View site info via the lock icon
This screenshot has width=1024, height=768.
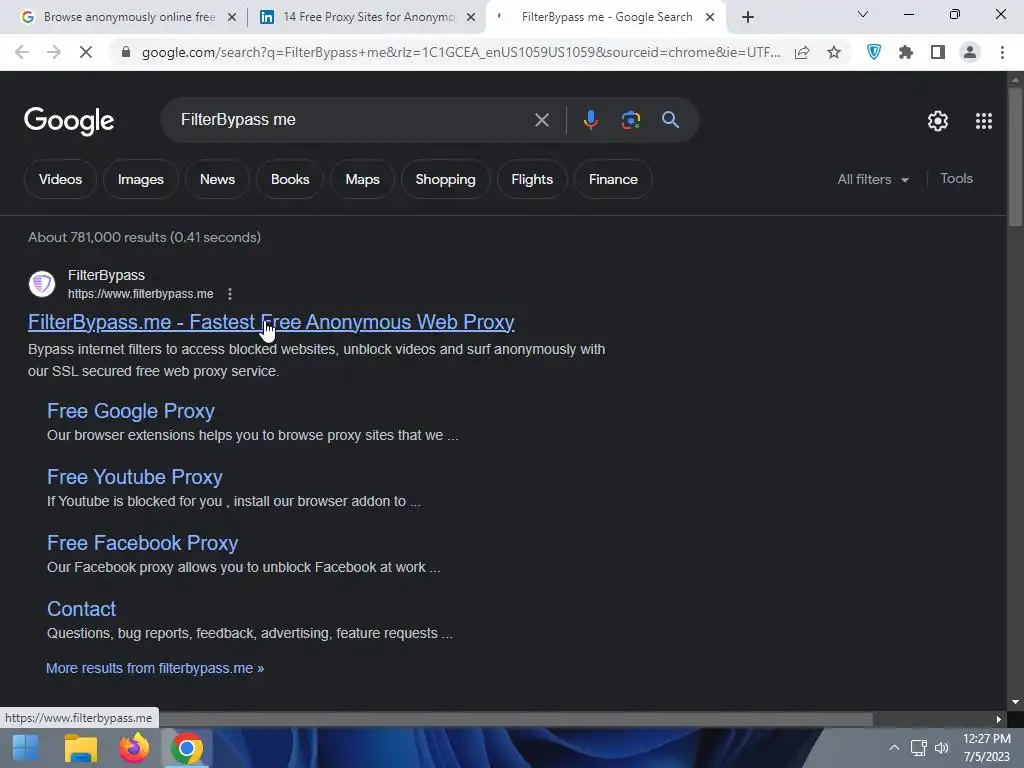(125, 52)
